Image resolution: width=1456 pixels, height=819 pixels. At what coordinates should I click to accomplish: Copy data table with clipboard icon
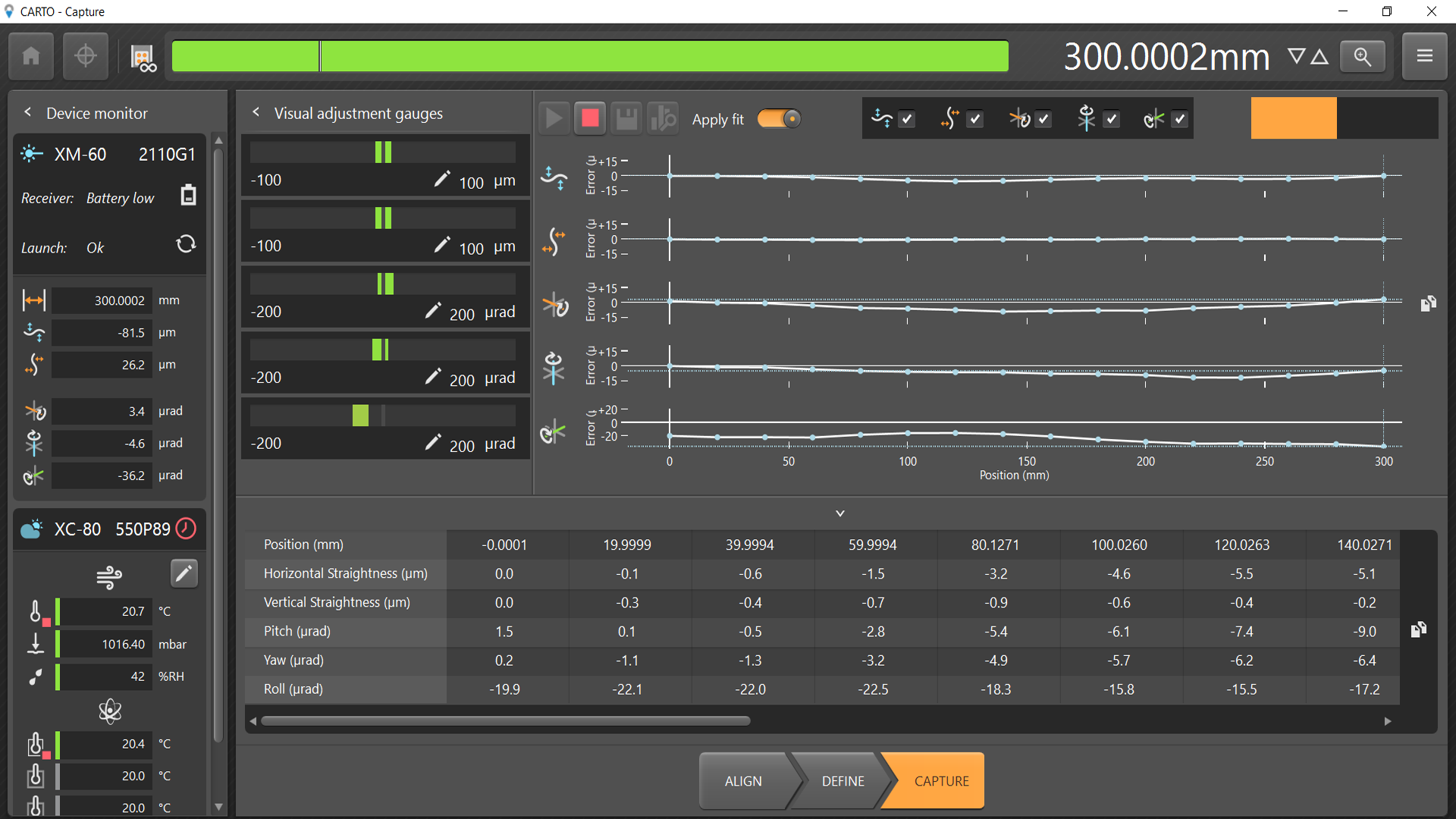[x=1419, y=629]
